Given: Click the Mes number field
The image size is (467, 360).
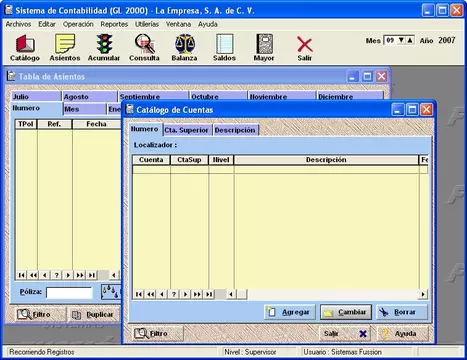Looking at the screenshot, I should click(390, 40).
